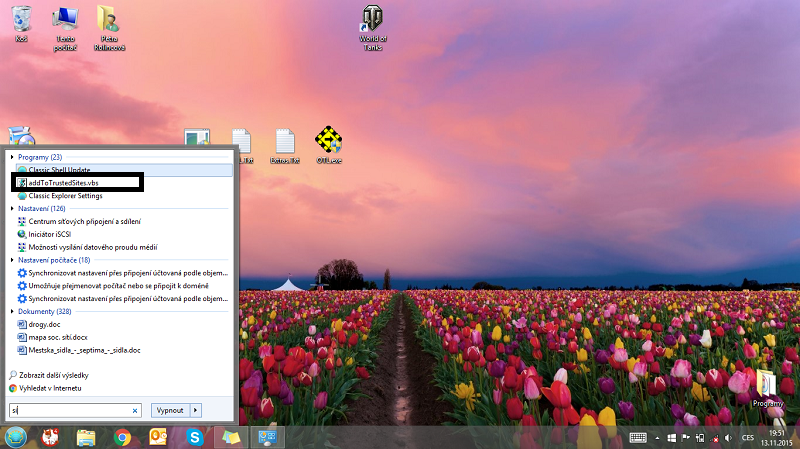Viewport: 800px width, 449px height.
Task: Open Iniciátor iSCSI result
Action: tap(123, 234)
